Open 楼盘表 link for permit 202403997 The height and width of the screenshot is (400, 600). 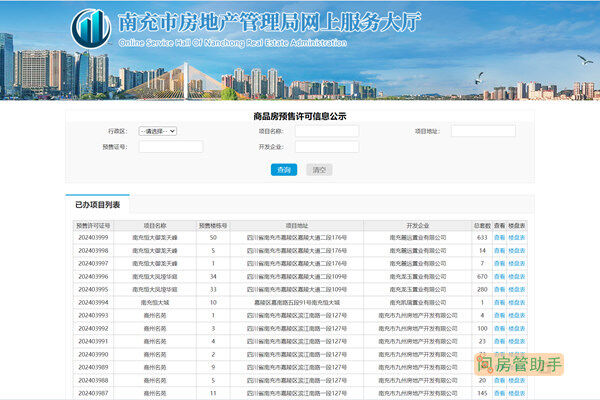click(517, 263)
